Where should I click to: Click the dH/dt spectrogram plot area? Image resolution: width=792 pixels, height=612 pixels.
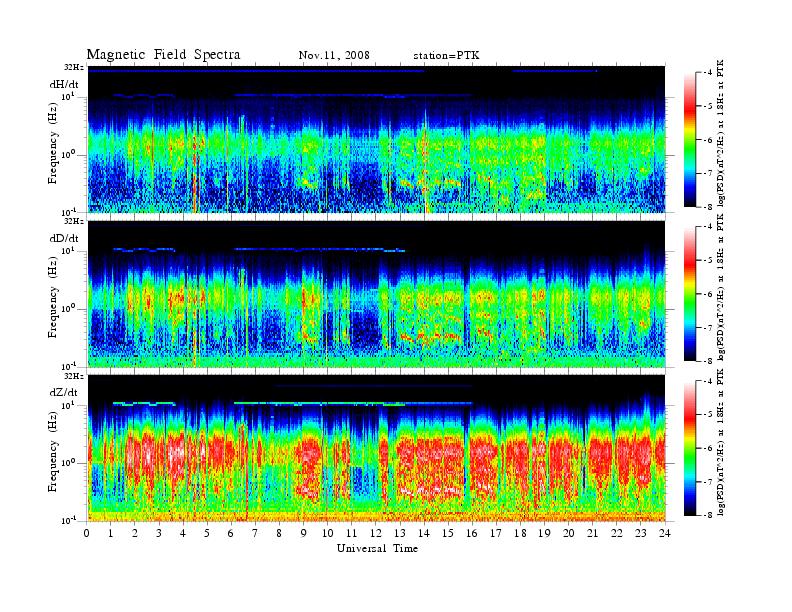[x=377, y=139]
